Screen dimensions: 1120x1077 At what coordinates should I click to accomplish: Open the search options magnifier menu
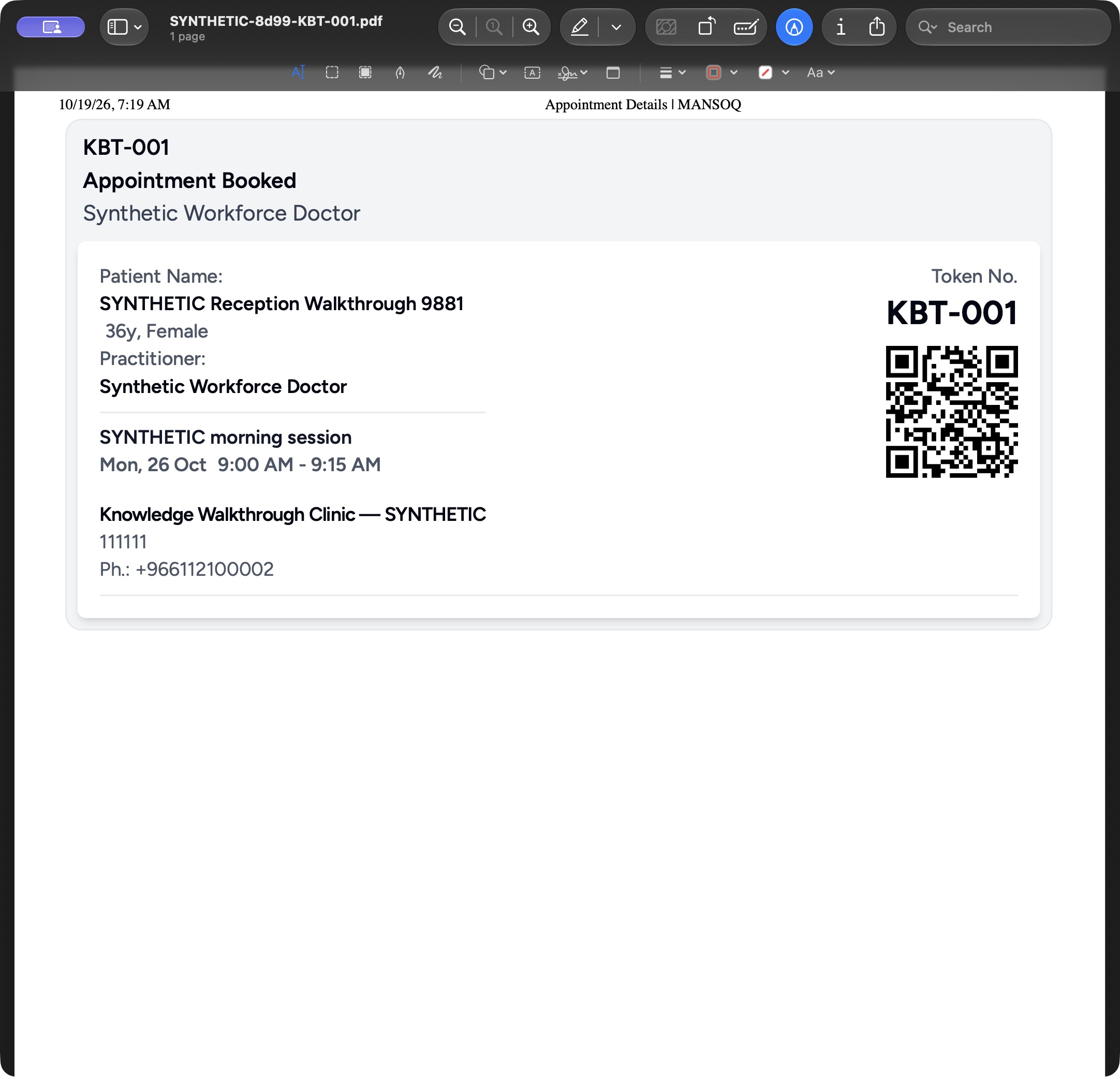(x=927, y=27)
